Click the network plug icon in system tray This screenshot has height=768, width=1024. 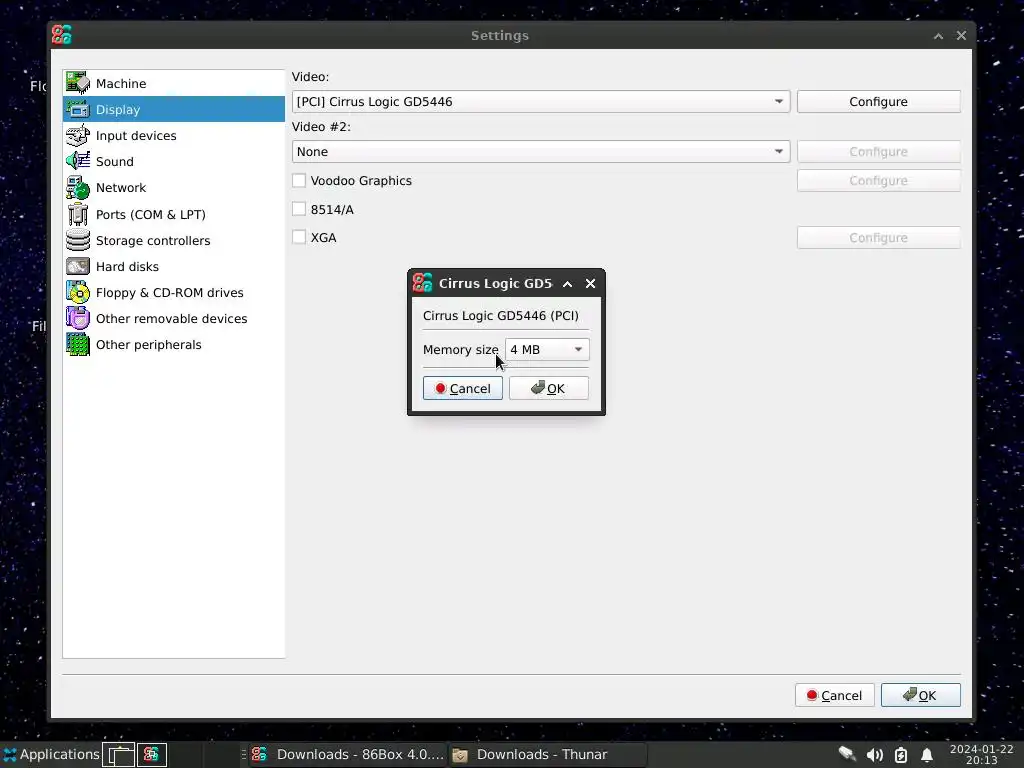pyautogui.click(x=847, y=754)
